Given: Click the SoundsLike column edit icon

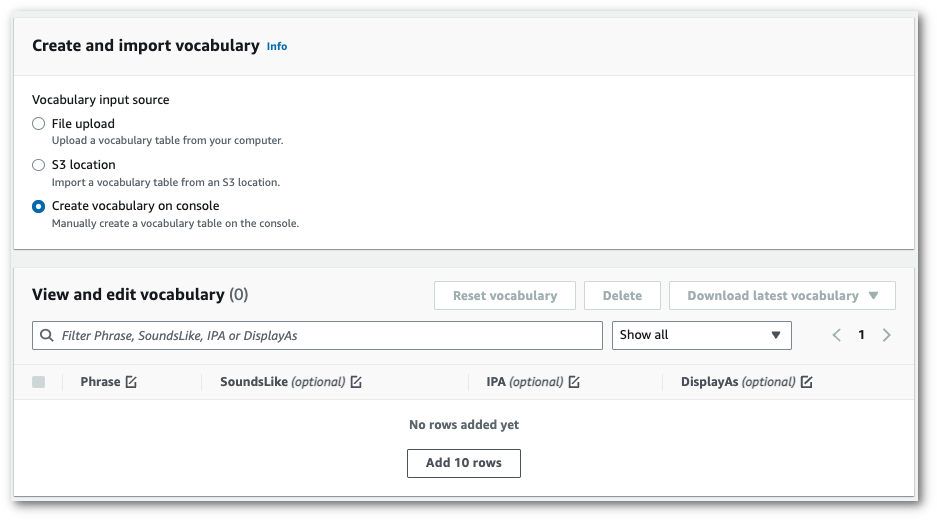Looking at the screenshot, I should 356,382.
